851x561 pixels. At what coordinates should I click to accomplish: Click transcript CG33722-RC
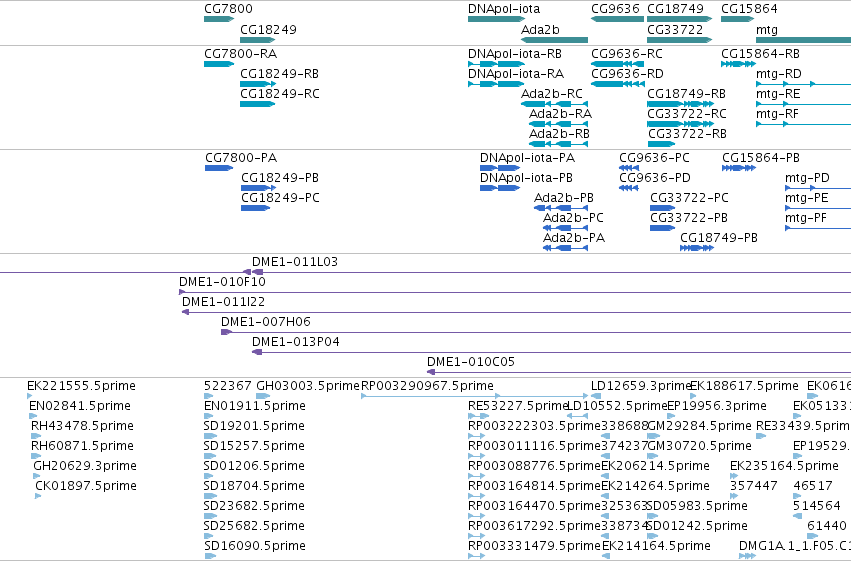tap(681, 124)
